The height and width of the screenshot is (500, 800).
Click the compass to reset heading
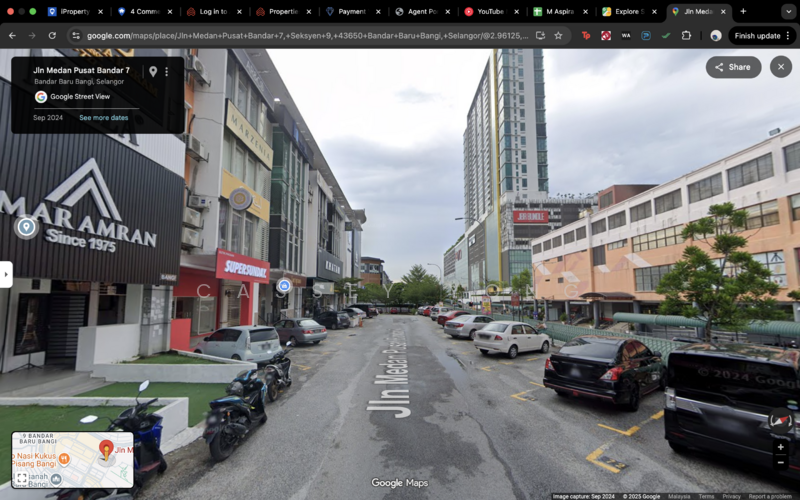(x=780, y=421)
